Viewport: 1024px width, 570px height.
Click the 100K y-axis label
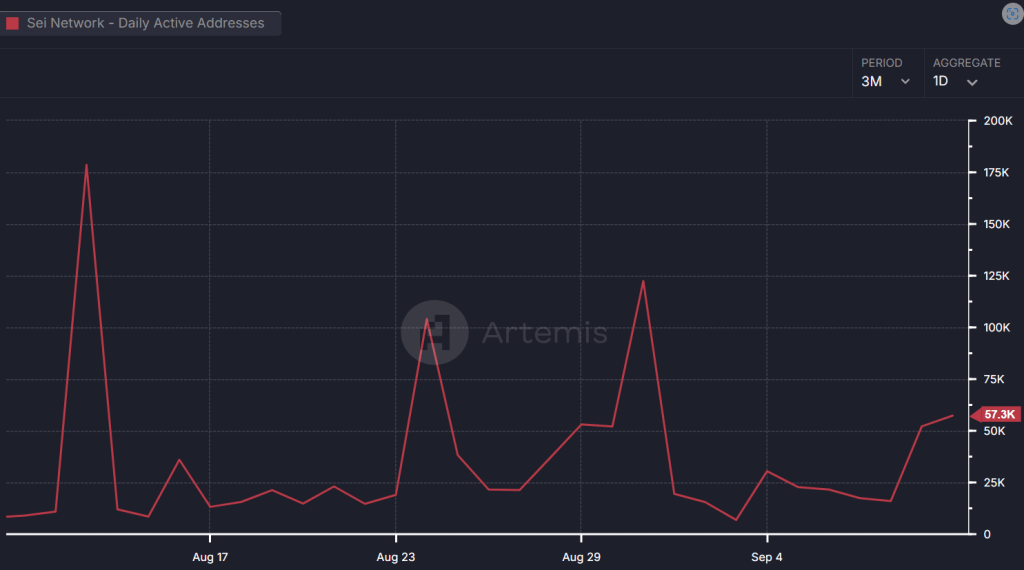(x=997, y=327)
